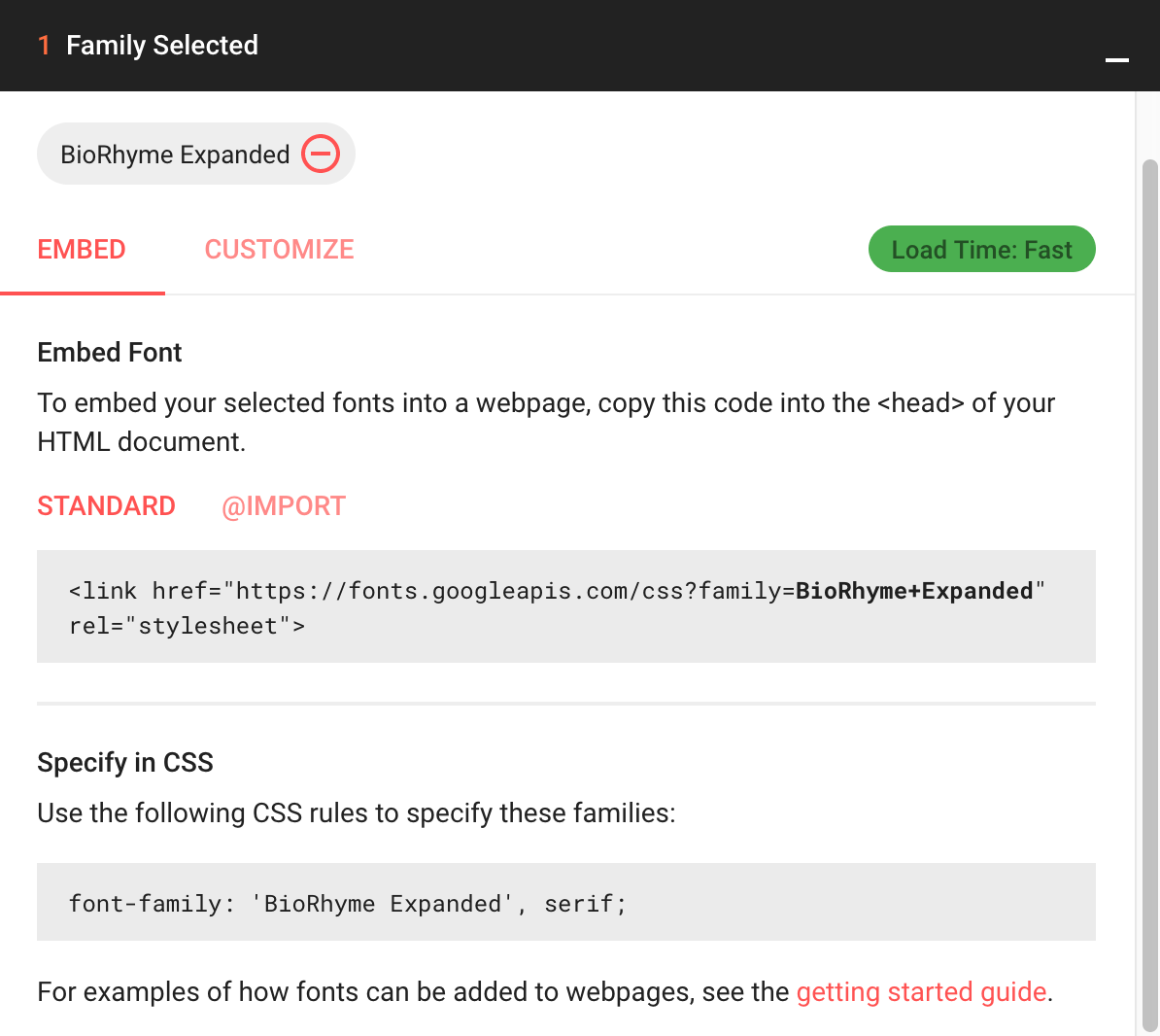Click the Specify in CSS heading
This screenshot has width=1160, height=1036.
[x=125, y=762]
